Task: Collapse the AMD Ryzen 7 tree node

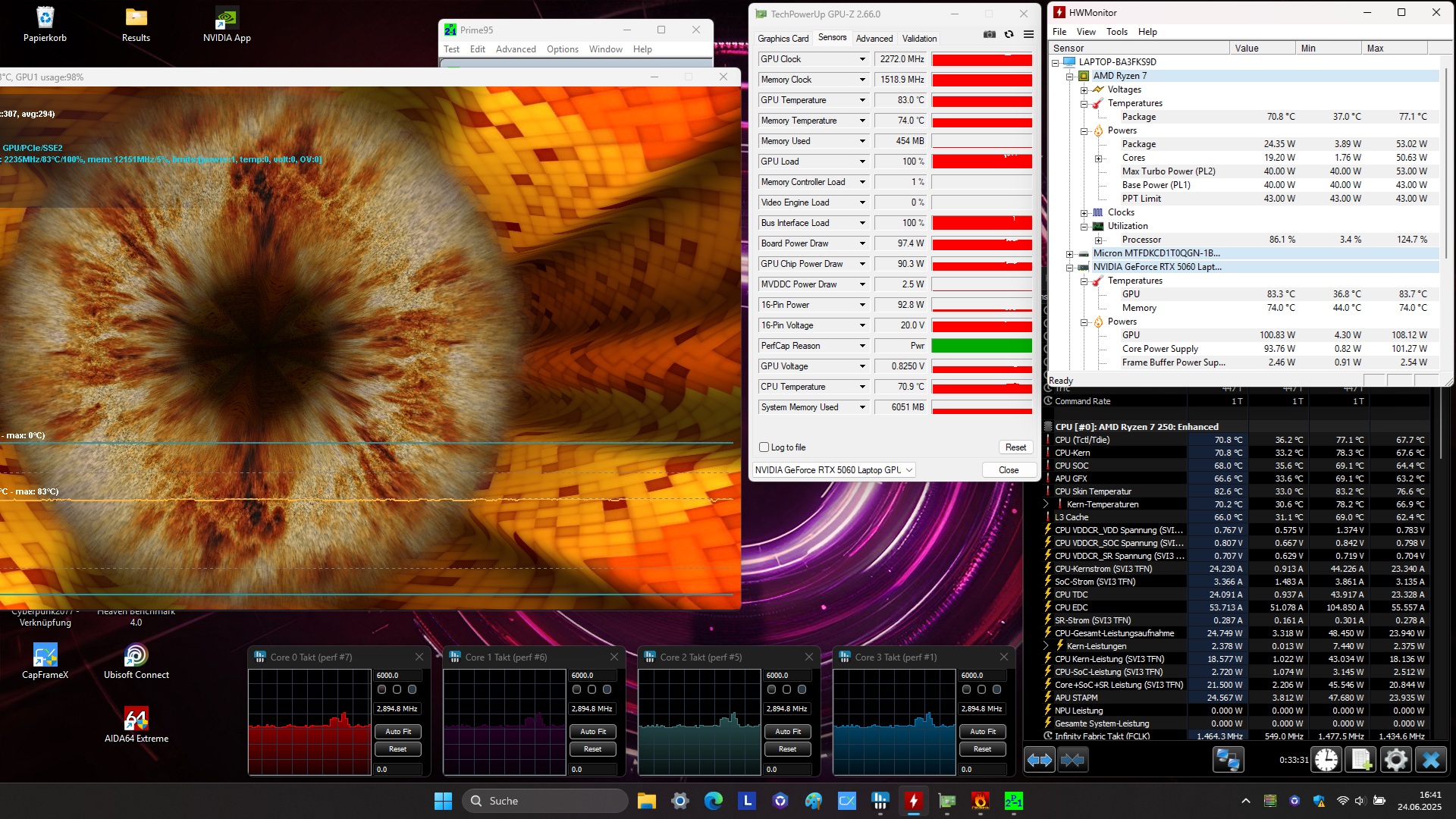Action: (1069, 76)
